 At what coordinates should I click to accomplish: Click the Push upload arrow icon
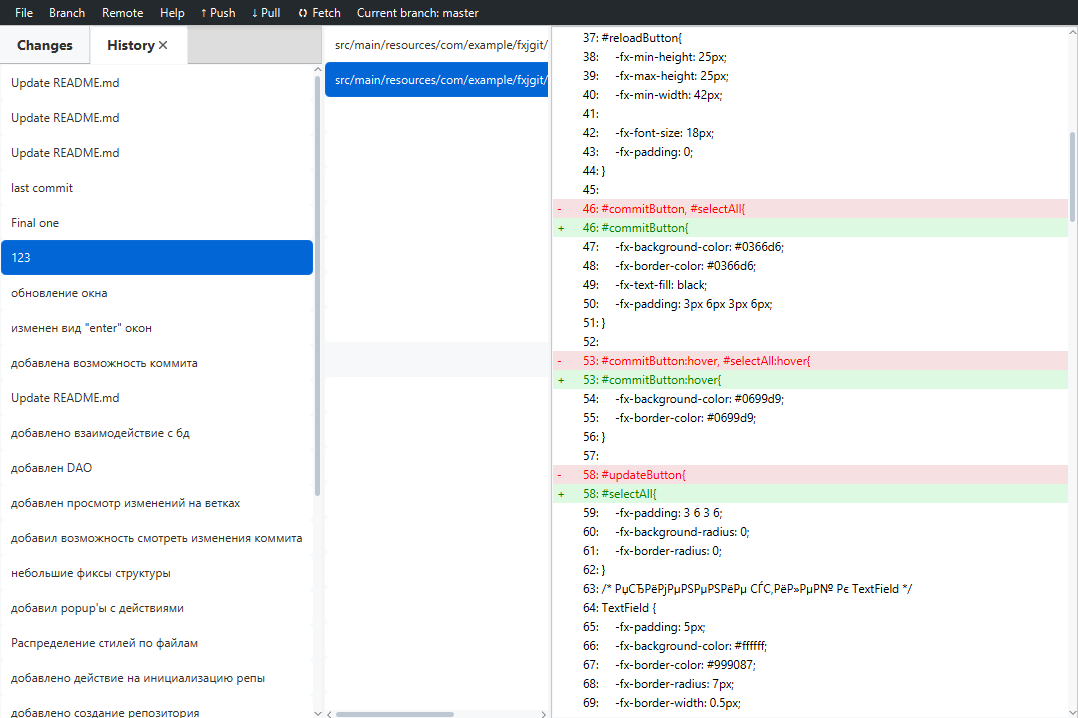(x=204, y=13)
